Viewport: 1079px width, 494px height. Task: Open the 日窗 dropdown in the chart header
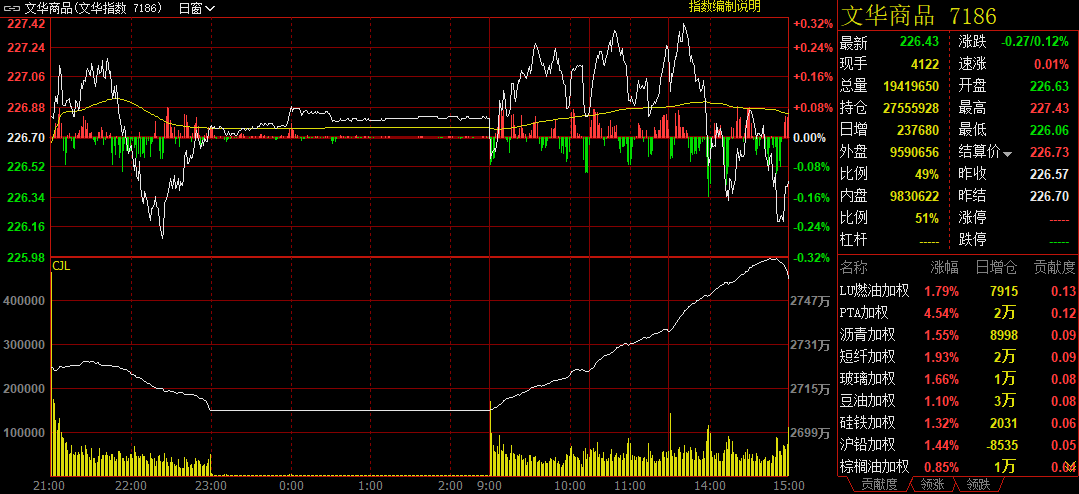tap(196, 8)
